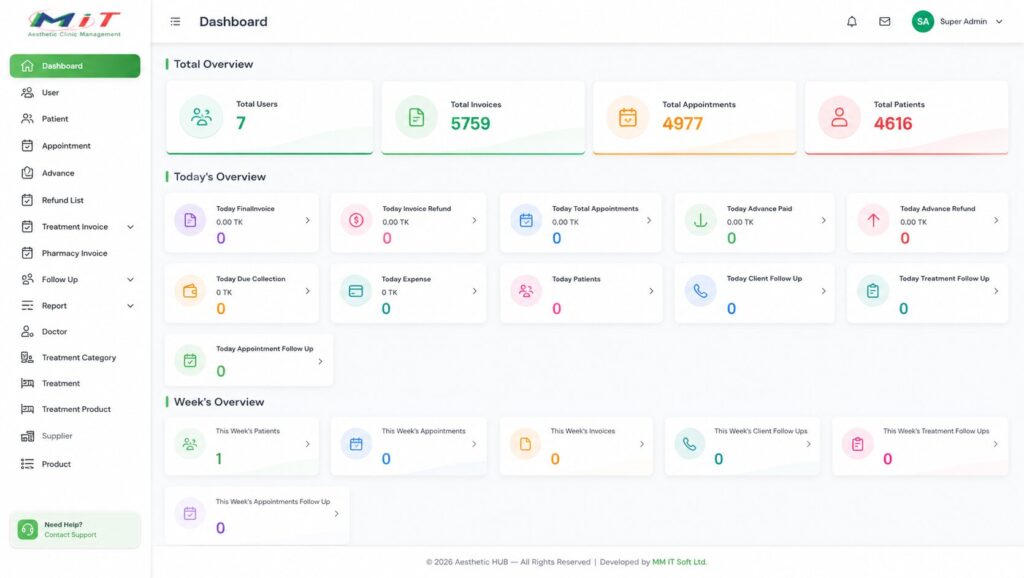Click the Supplier sidebar icon
The height and width of the screenshot is (578, 1024).
pos(27,436)
